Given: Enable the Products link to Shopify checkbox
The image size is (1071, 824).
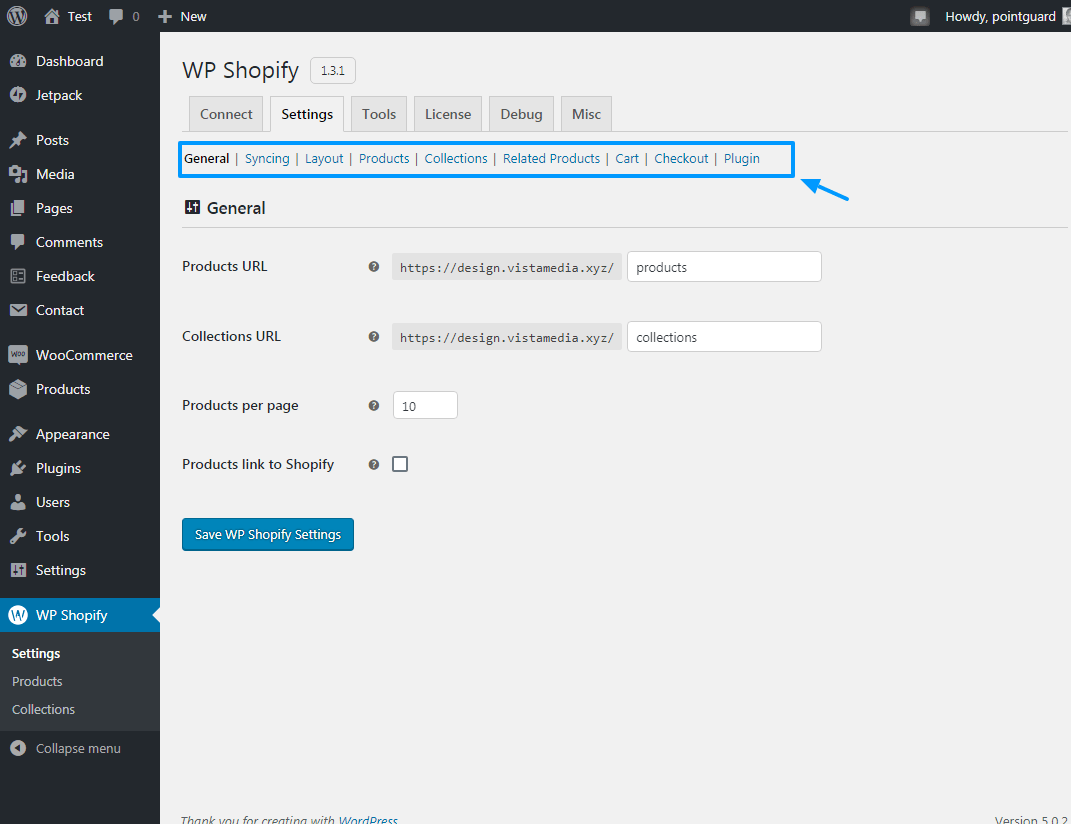Looking at the screenshot, I should pos(400,463).
